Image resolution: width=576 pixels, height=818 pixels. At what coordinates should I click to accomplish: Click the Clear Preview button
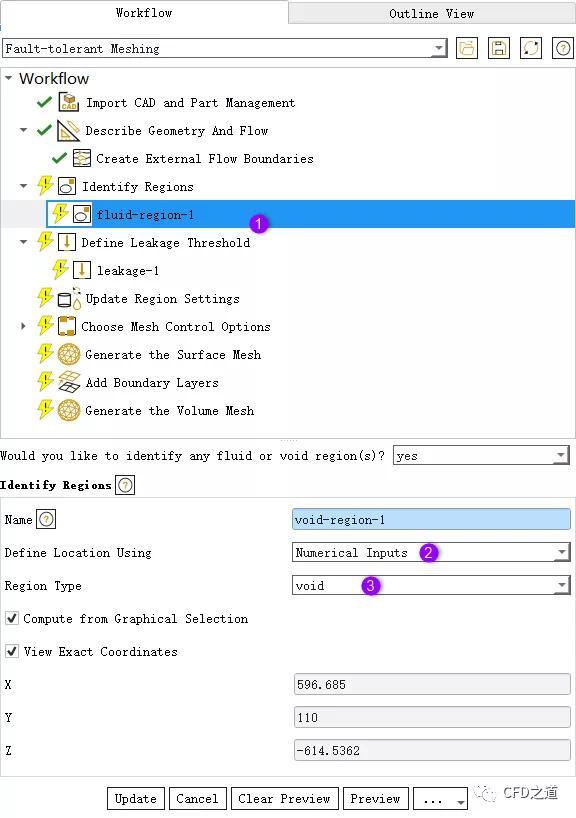coord(284,799)
